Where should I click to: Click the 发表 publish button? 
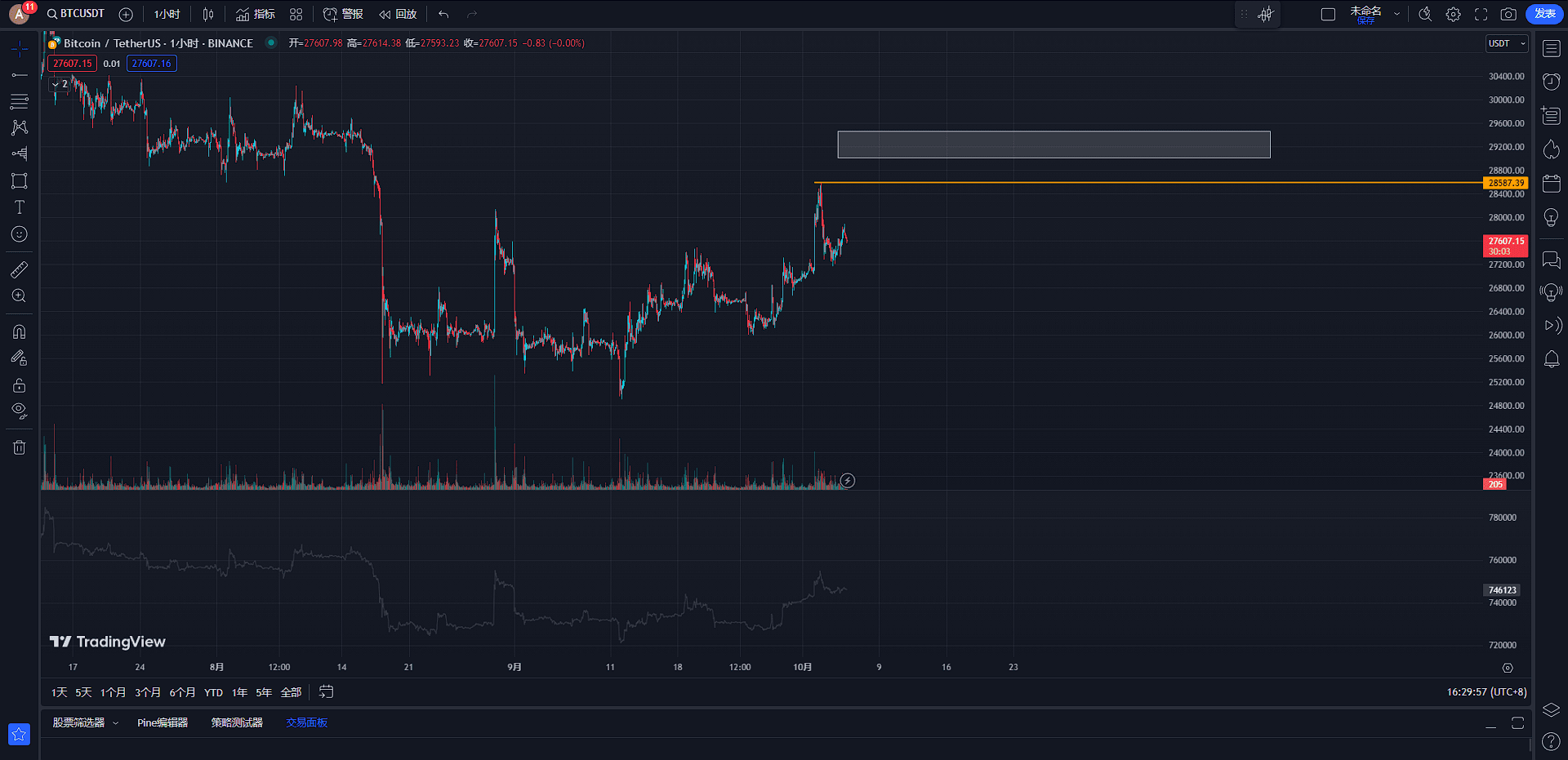pyautogui.click(x=1543, y=14)
